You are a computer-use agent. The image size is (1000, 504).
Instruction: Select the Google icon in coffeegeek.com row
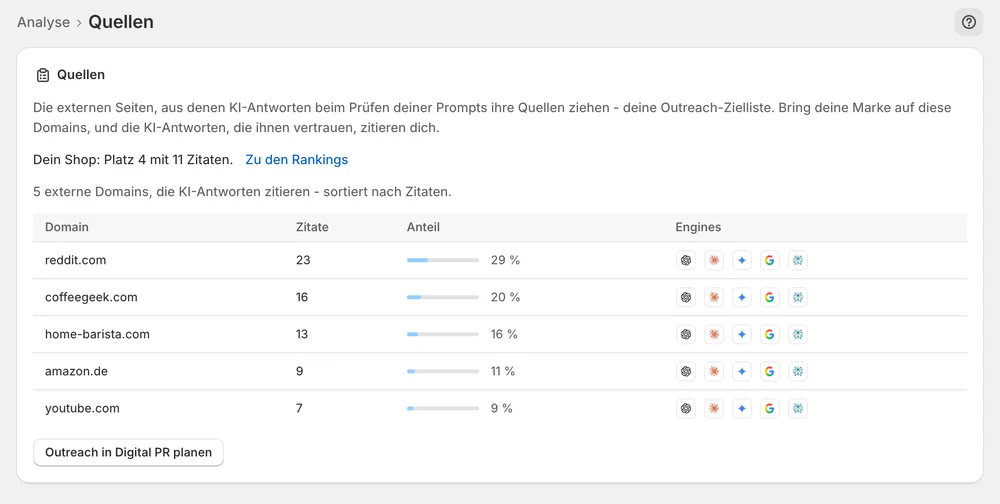pos(770,297)
